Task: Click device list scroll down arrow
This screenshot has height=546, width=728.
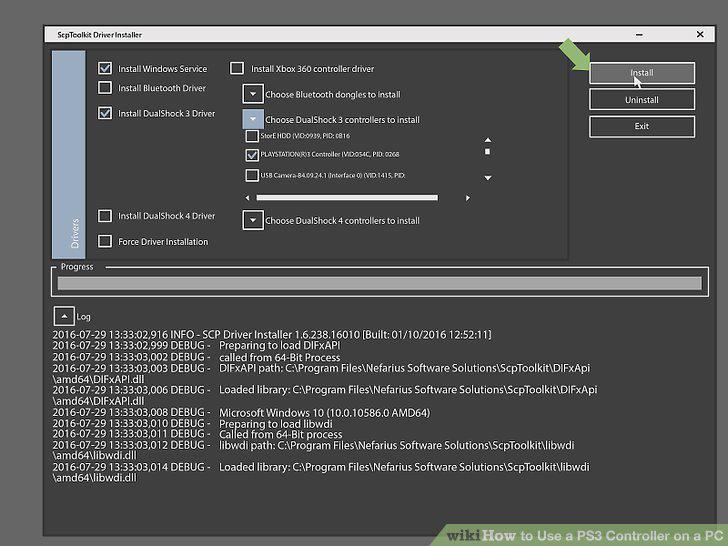Action: point(488,178)
